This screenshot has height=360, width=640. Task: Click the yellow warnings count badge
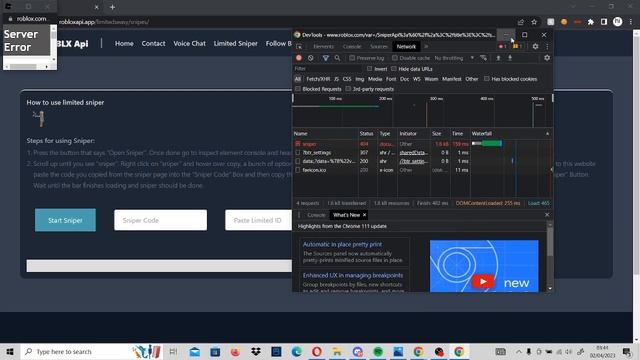[x=517, y=47]
